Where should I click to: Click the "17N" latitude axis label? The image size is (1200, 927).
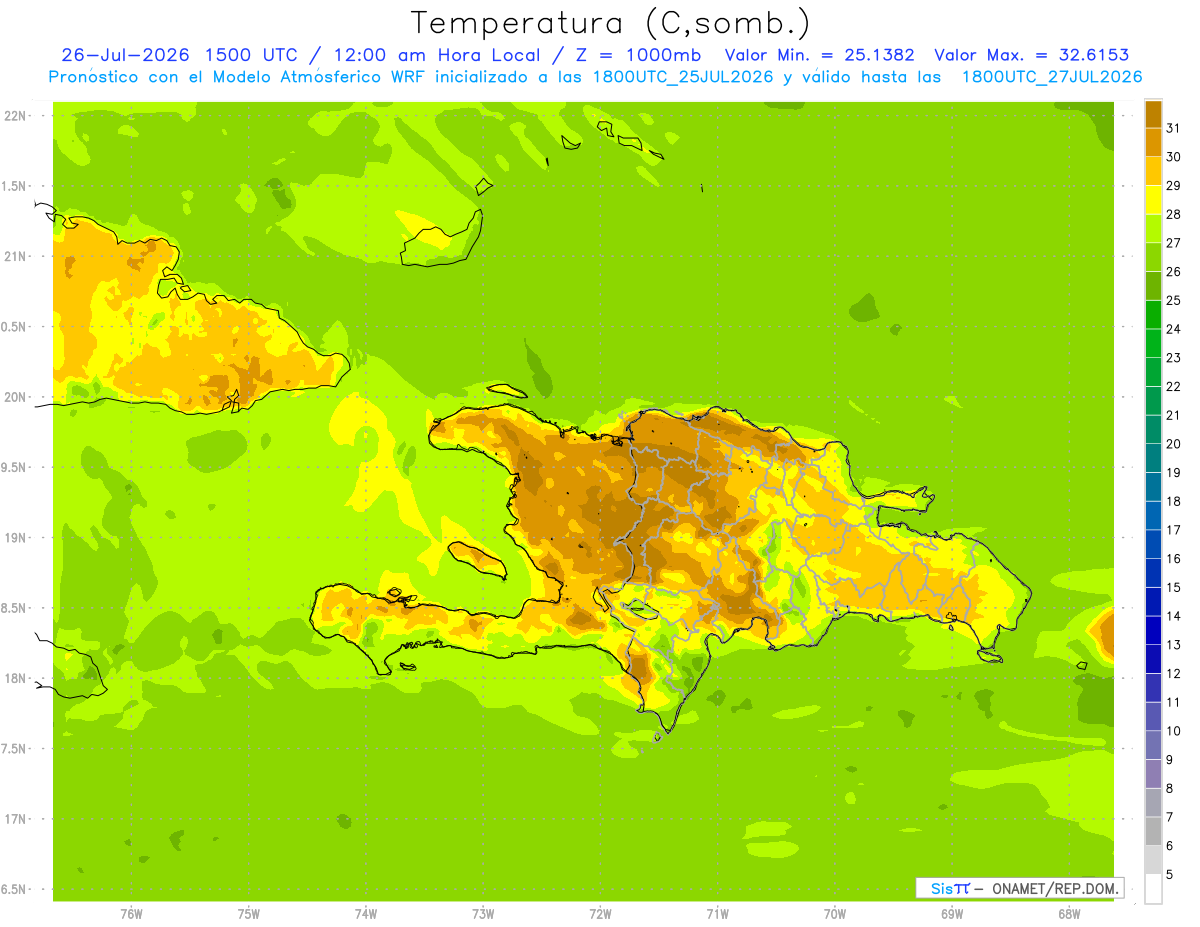[x=14, y=819]
